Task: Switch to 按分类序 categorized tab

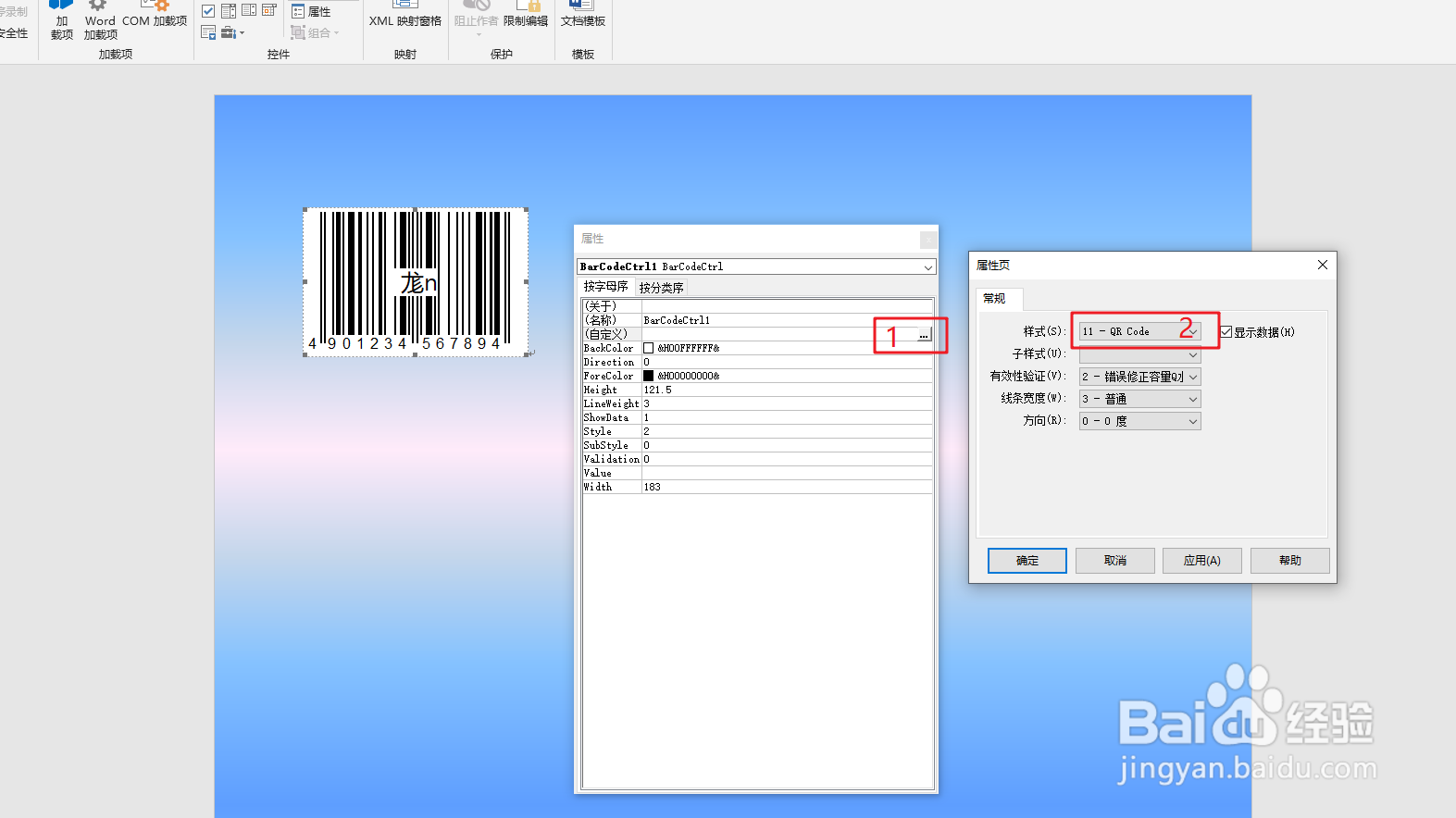Action: [x=661, y=288]
